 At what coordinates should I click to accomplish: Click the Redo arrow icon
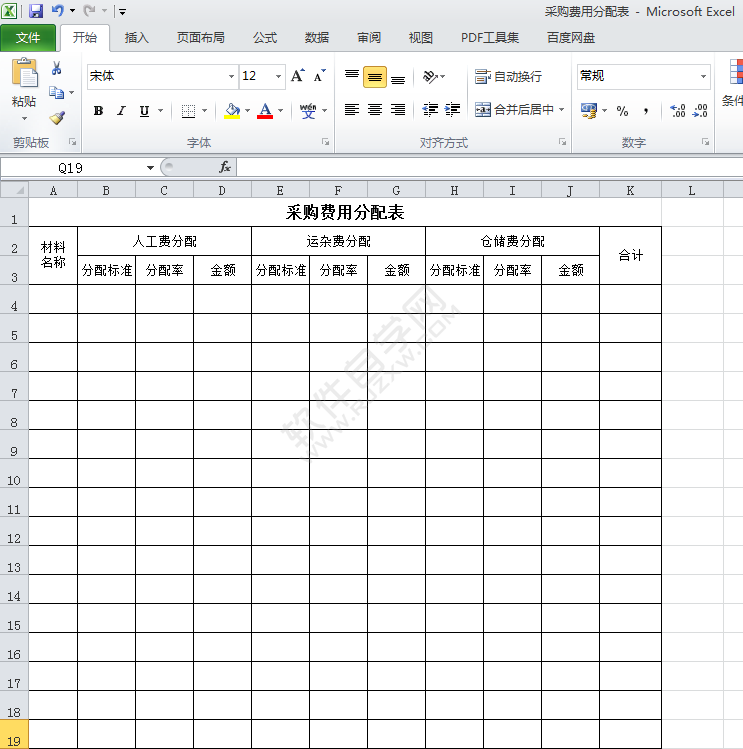tap(89, 11)
